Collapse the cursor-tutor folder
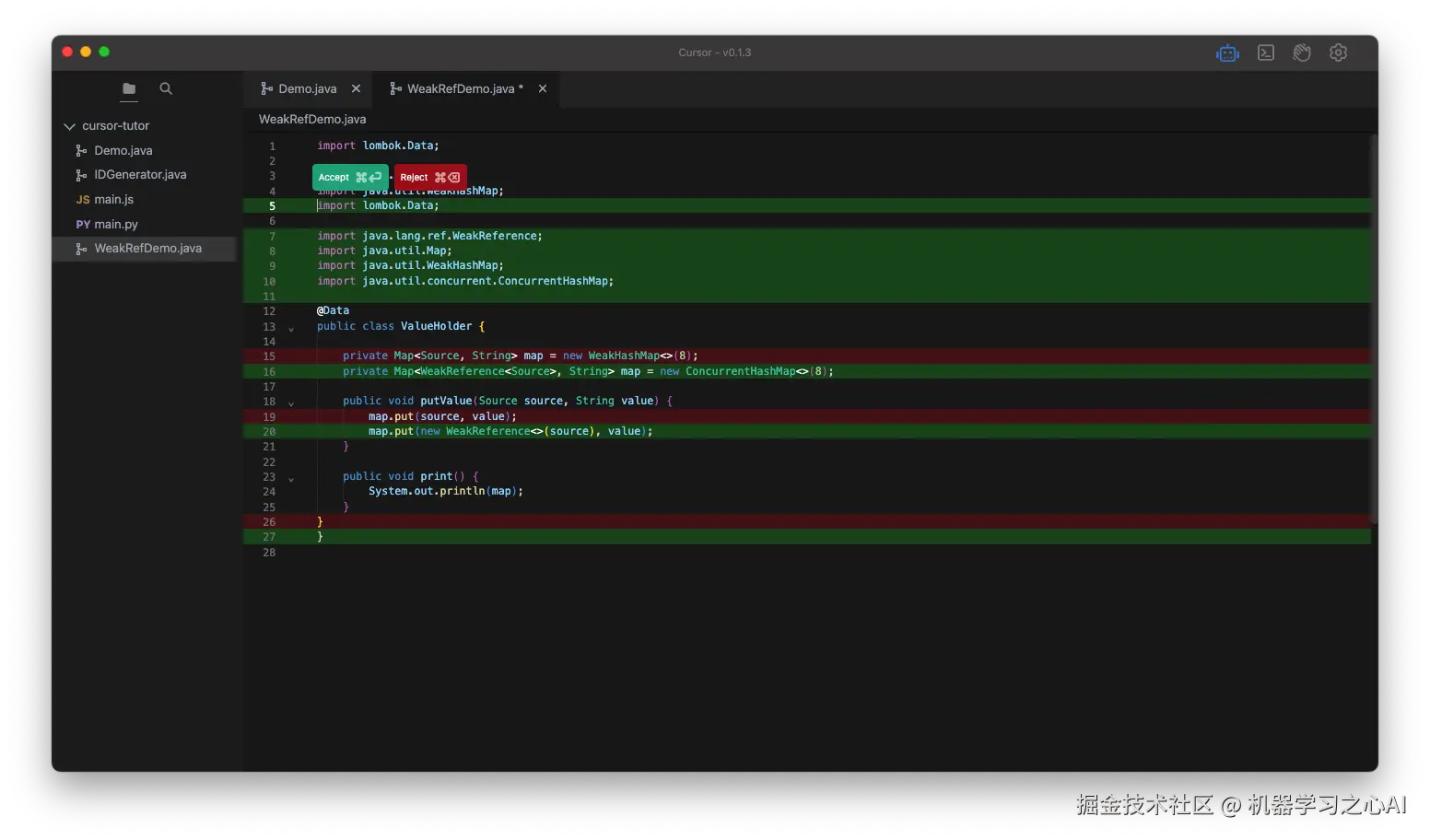The height and width of the screenshot is (840, 1430). coord(68,126)
